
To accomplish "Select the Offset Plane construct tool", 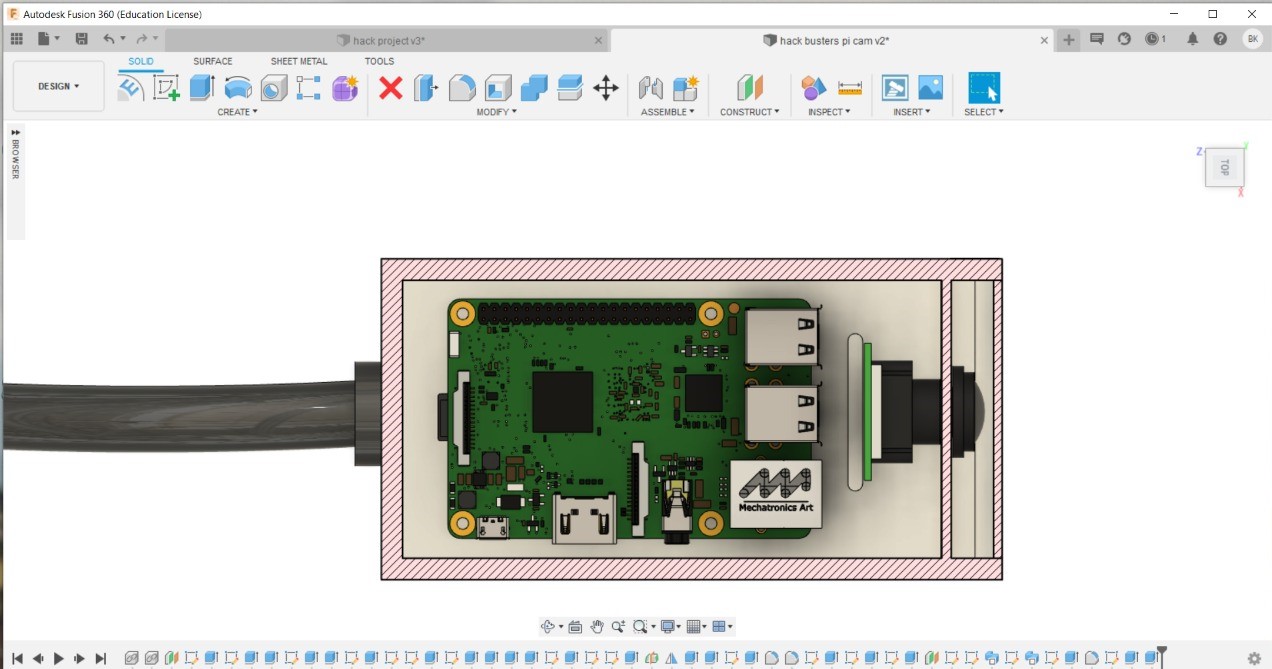I will click(x=750, y=88).
